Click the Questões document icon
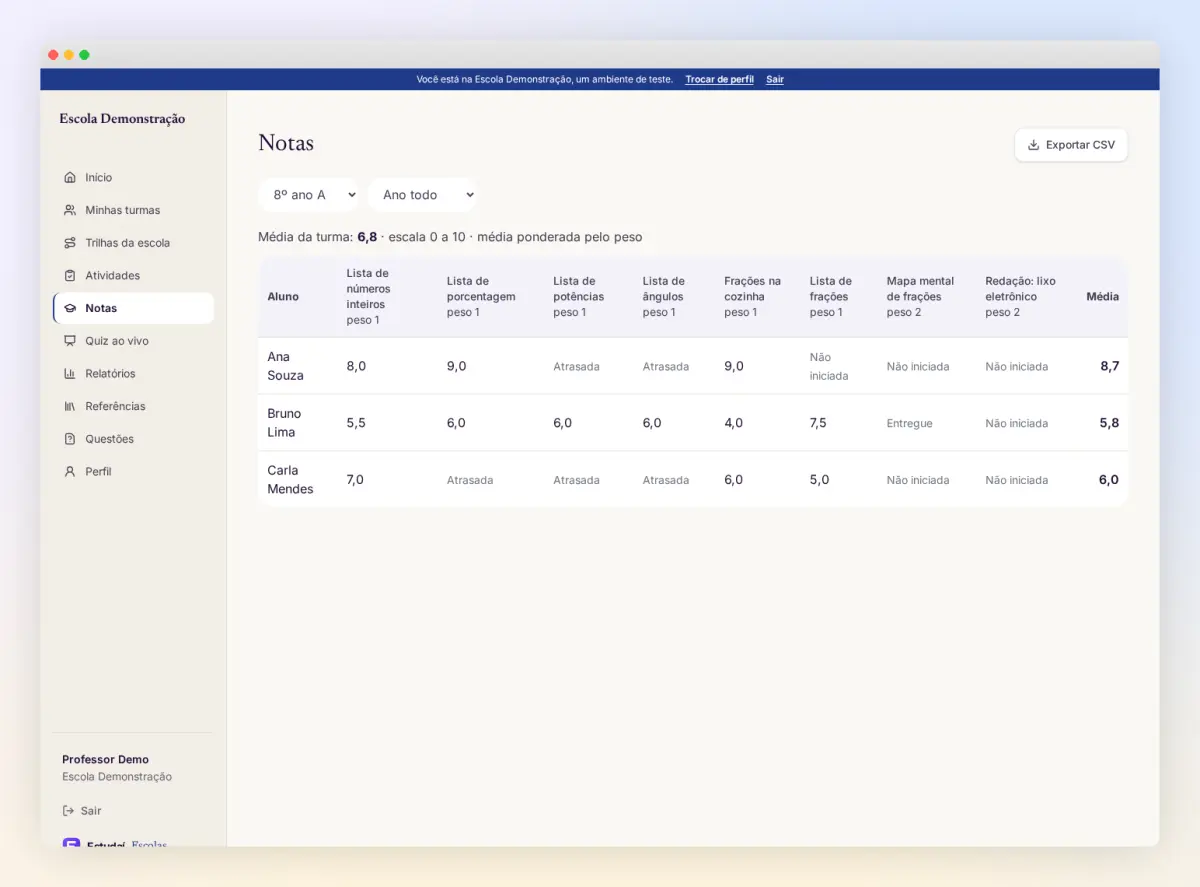The width and height of the screenshot is (1200, 887). pos(70,439)
